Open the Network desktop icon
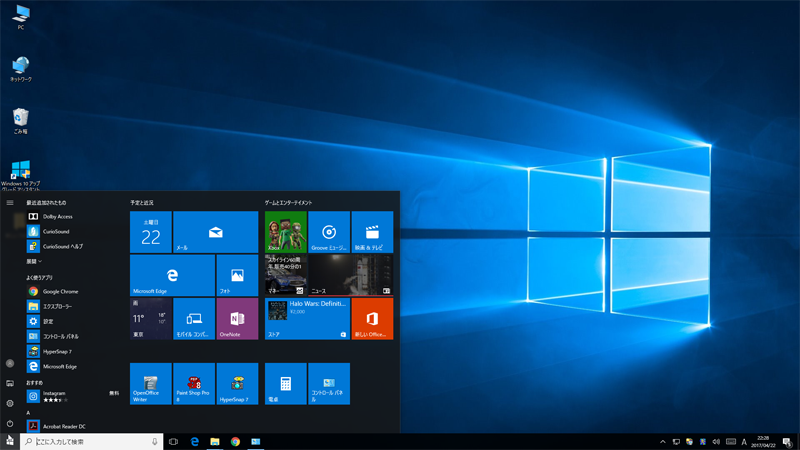800x450 pixels. click(20, 69)
